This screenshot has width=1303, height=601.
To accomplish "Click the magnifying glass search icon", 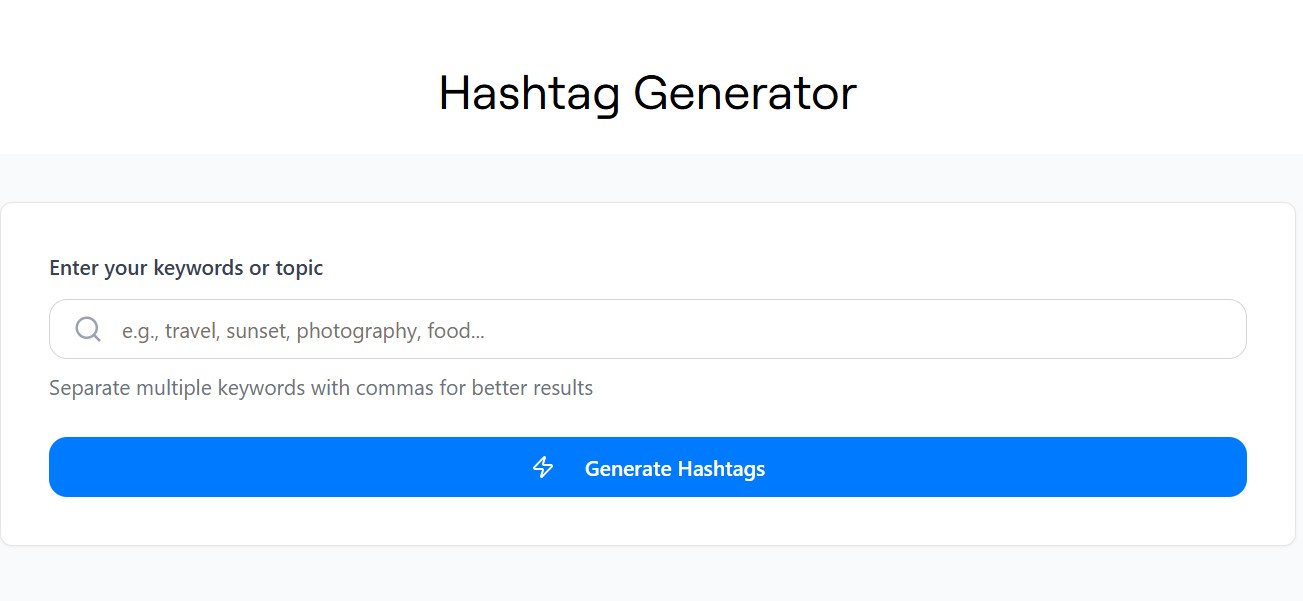I will 88,329.
